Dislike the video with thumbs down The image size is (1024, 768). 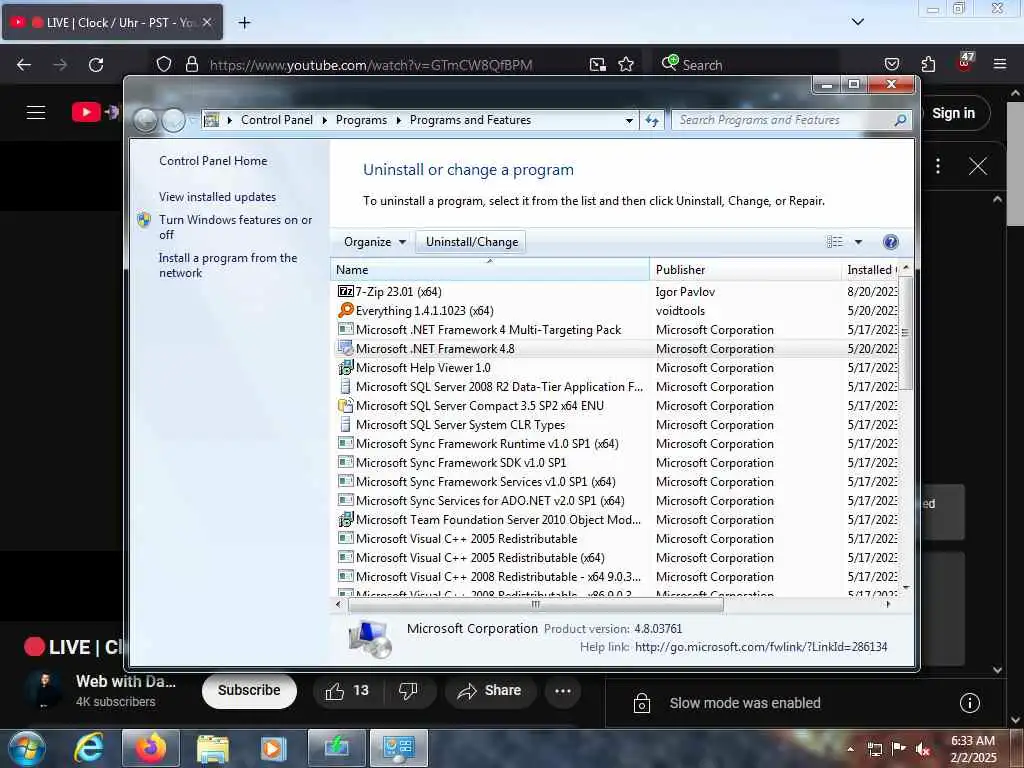pos(408,691)
